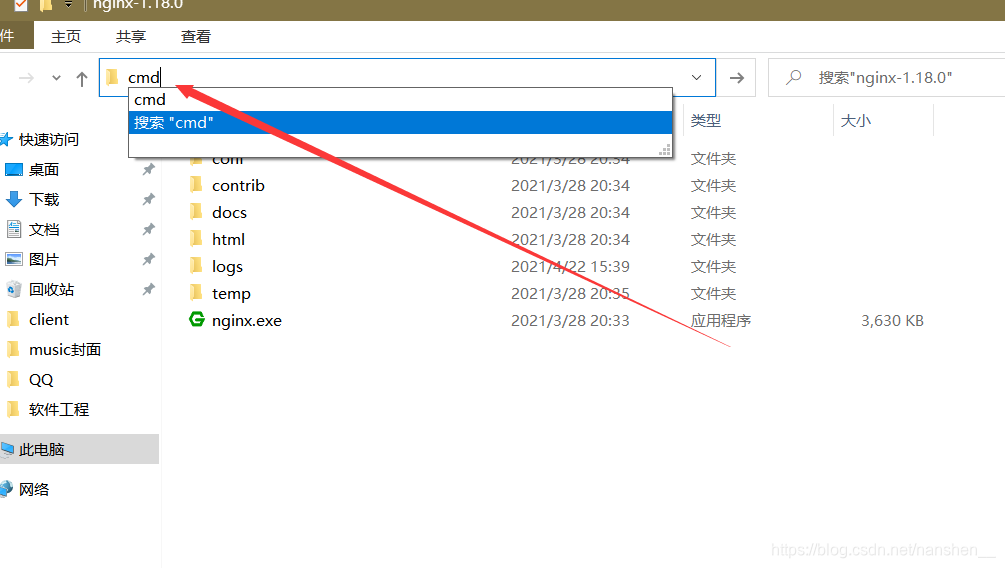
Task: Select the html folder icon
Action: pyautogui.click(x=197, y=239)
